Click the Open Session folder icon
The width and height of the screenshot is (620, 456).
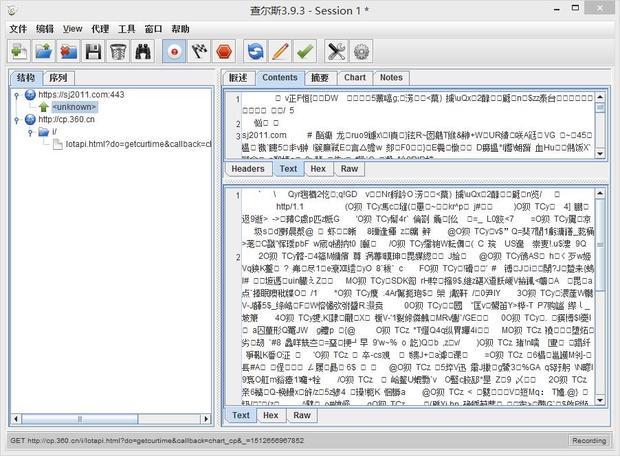44,51
